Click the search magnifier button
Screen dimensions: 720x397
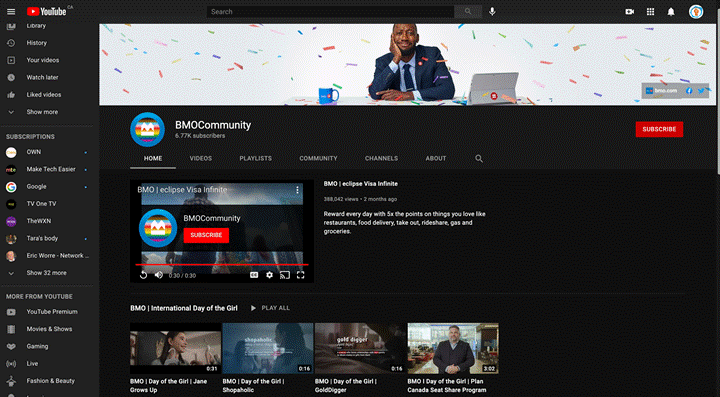coord(468,11)
